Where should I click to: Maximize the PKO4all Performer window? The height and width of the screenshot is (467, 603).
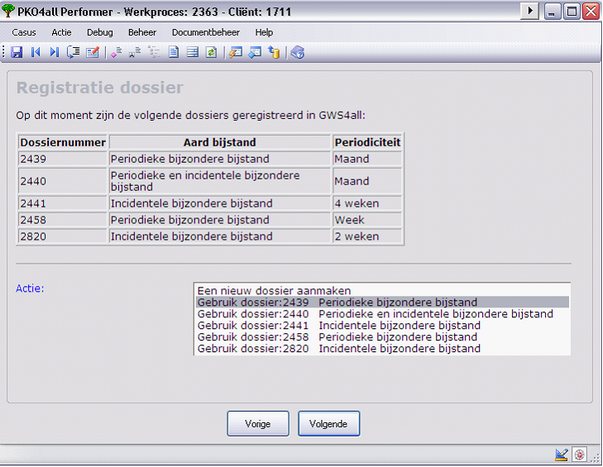click(571, 11)
